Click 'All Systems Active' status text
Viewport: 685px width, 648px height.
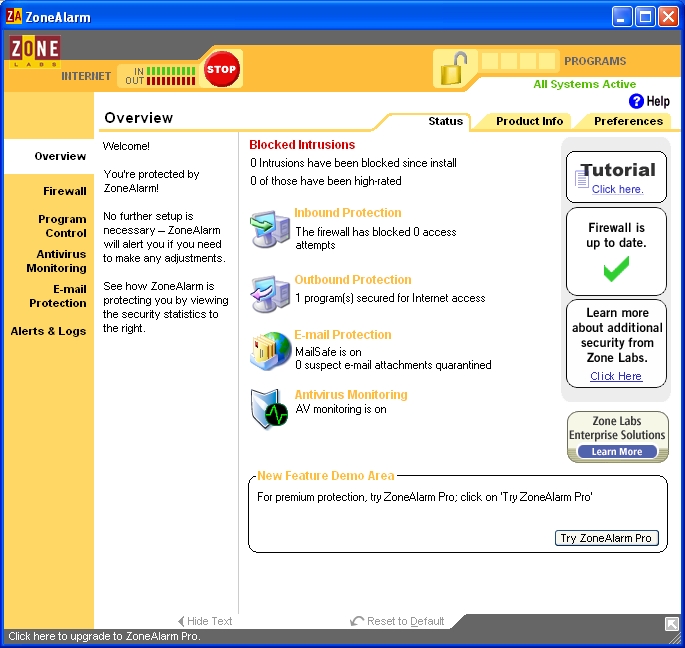[585, 84]
